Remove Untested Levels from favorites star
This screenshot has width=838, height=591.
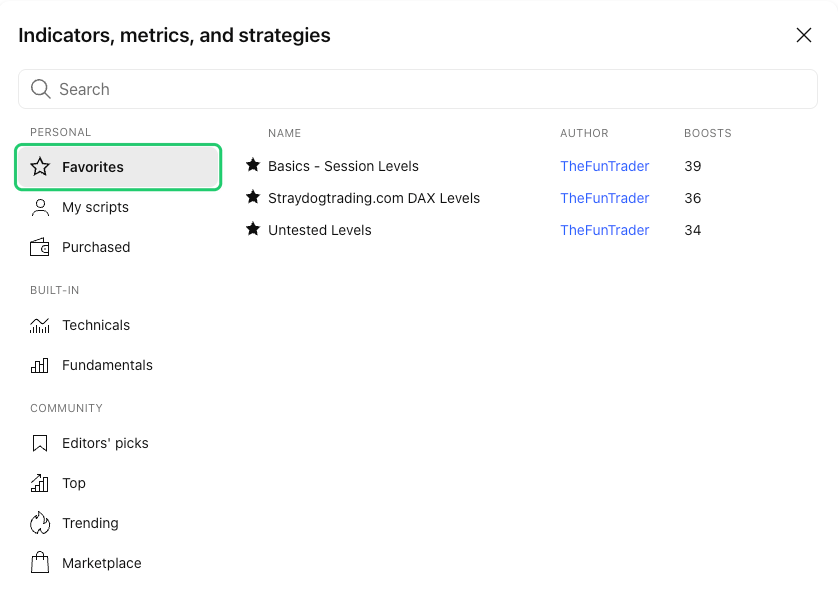pyautogui.click(x=253, y=229)
